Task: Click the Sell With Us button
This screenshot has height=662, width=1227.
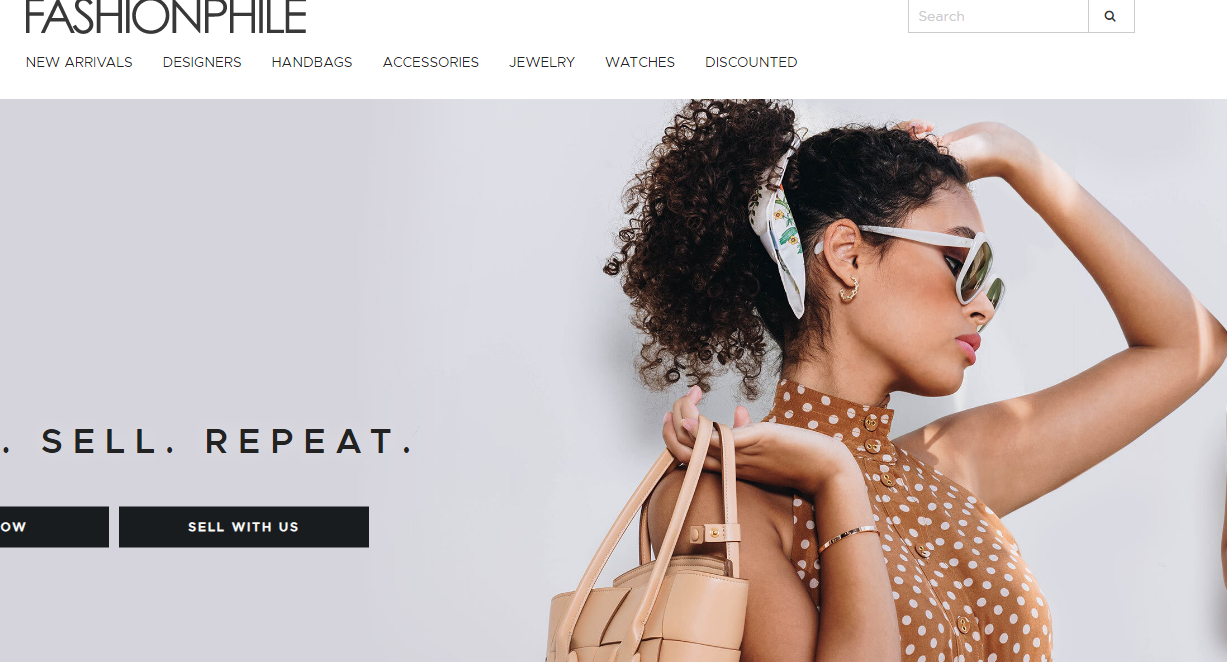Action: [244, 527]
